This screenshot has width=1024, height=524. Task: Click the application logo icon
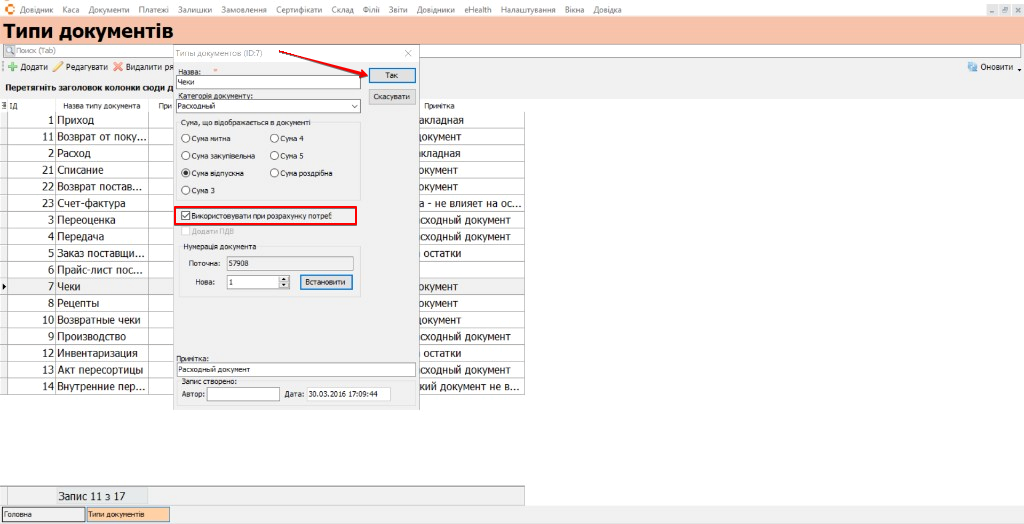tap(9, 10)
